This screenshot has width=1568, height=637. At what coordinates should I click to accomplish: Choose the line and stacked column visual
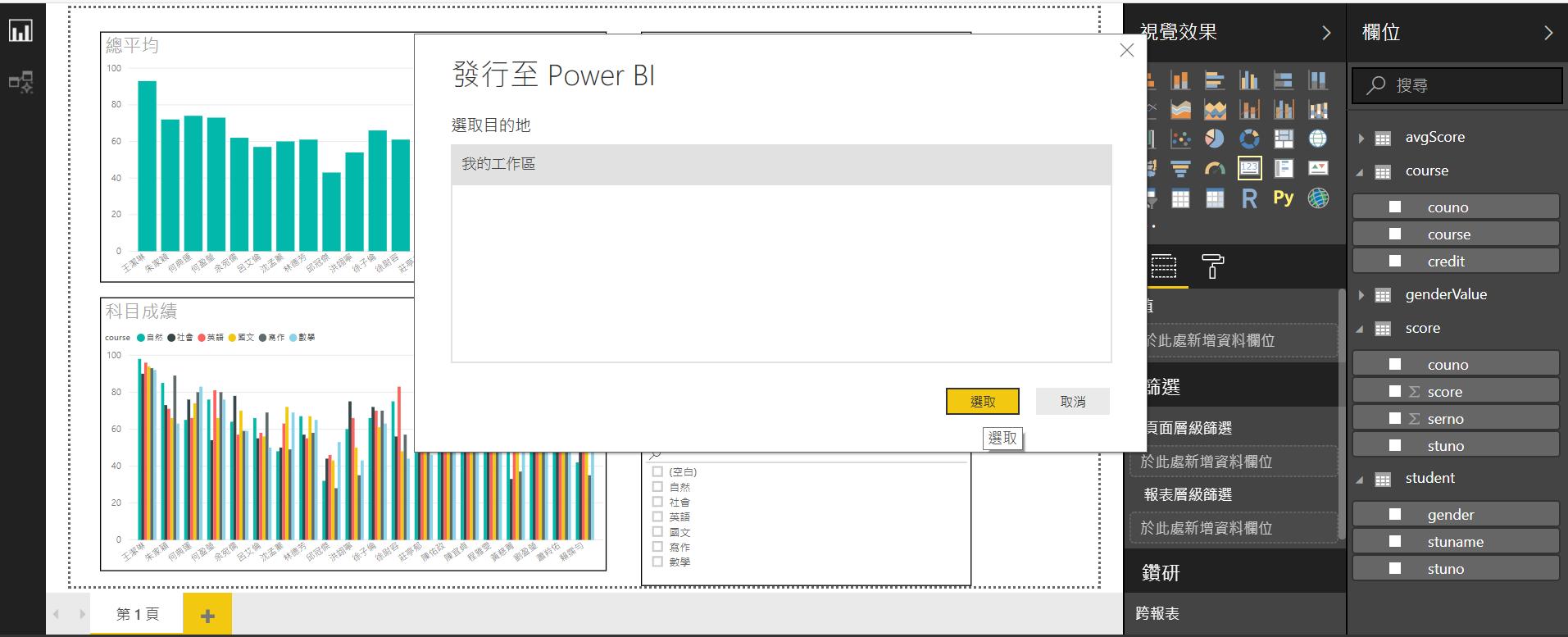(x=1249, y=110)
